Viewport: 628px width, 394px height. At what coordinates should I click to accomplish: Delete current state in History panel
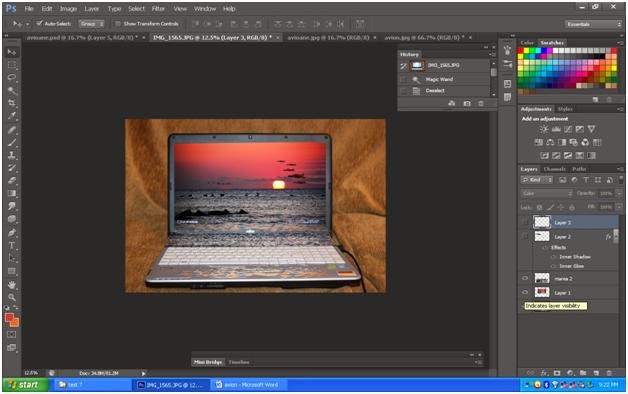pos(481,103)
